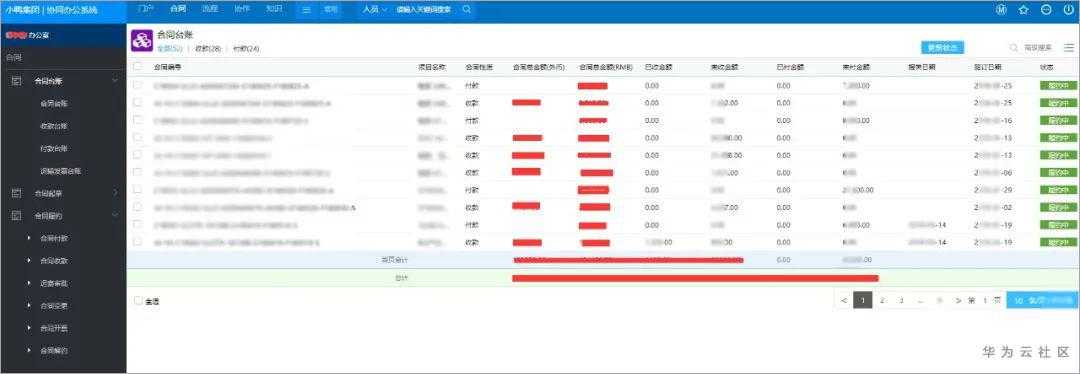Screen dimensions: 1080x374
Task: Open 收款台账 in the sidebar
Action: pyautogui.click(x=54, y=126)
